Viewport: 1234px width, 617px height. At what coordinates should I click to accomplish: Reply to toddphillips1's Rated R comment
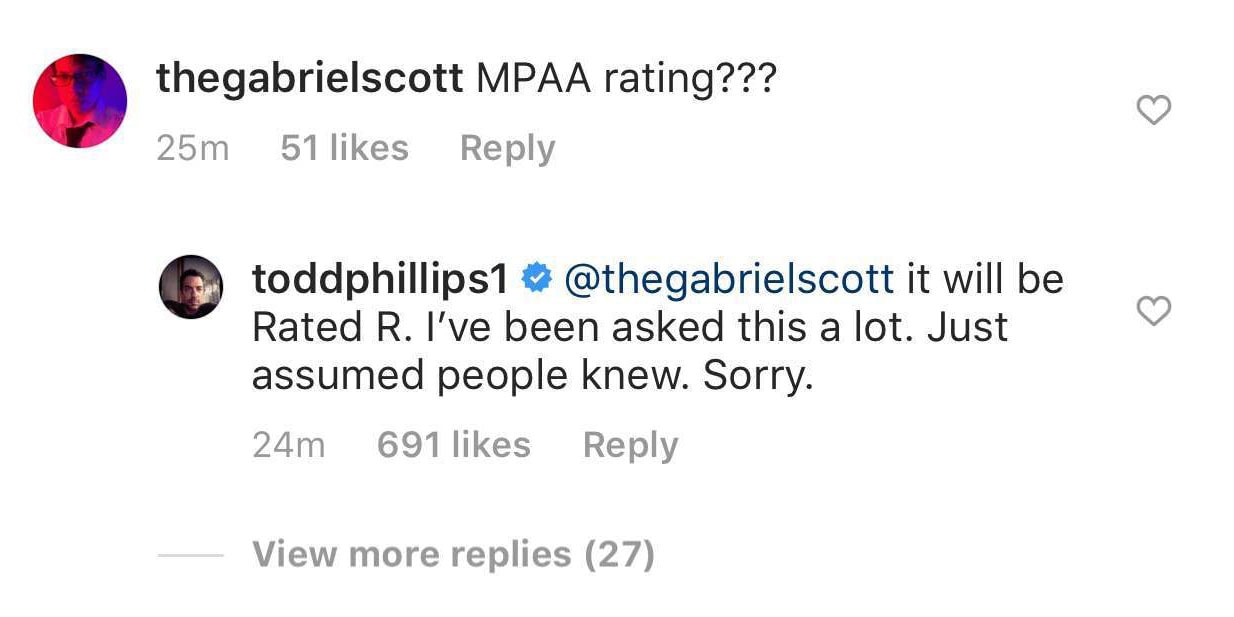tap(630, 445)
